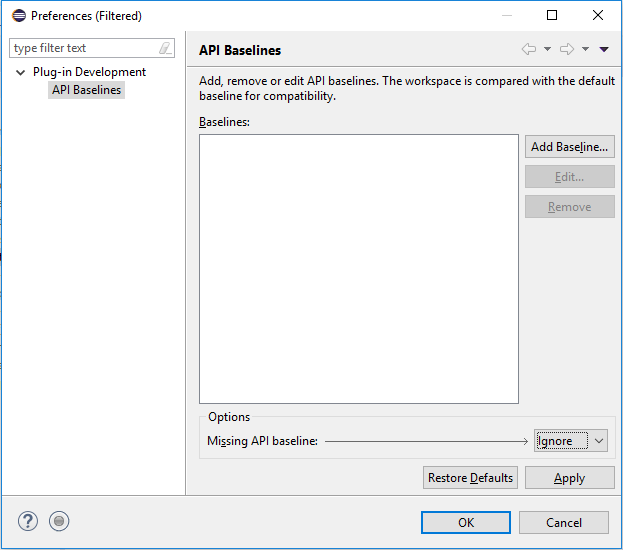Select Plug-in Development in the tree

click(x=89, y=72)
